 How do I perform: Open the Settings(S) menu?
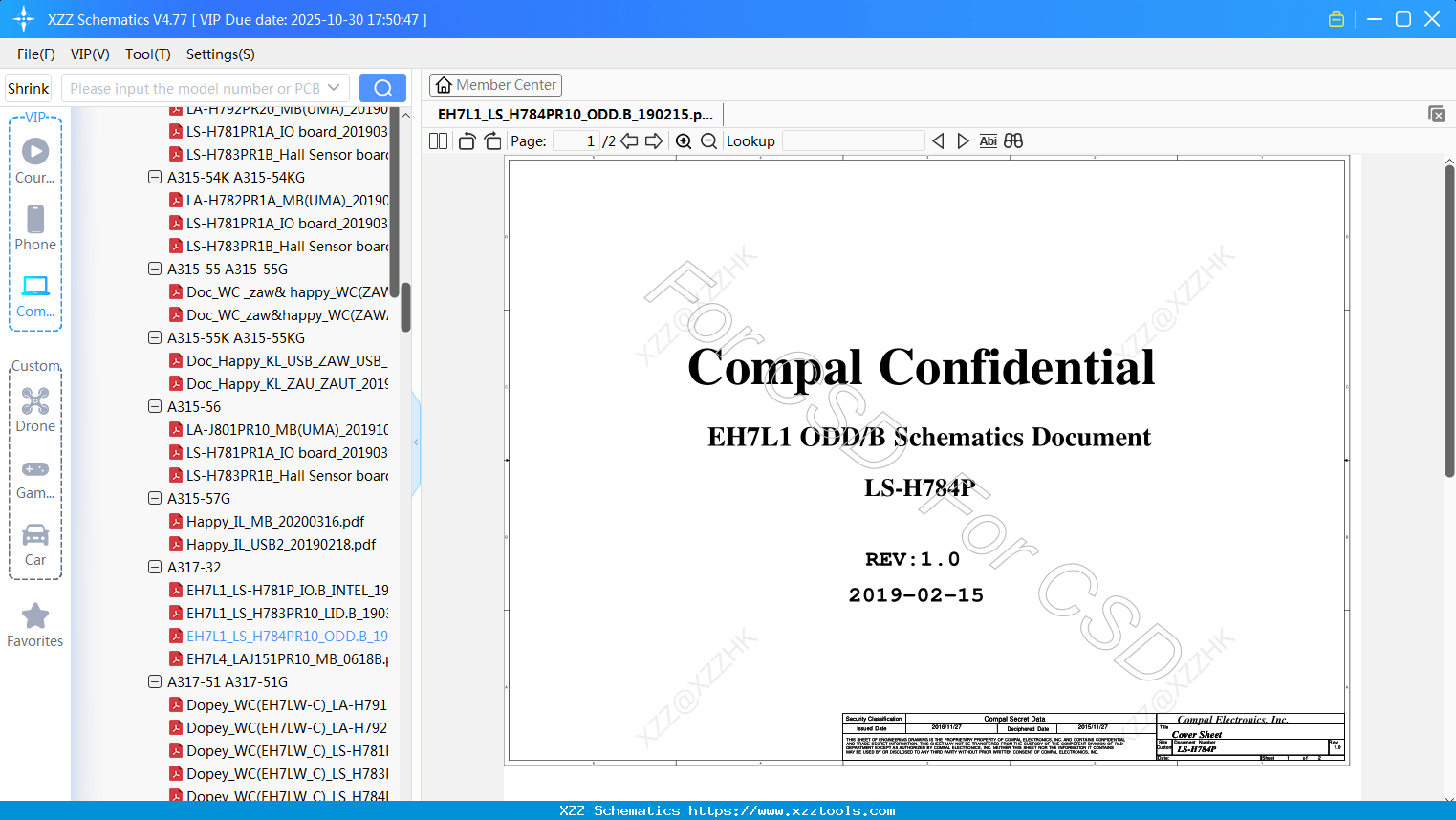point(221,54)
